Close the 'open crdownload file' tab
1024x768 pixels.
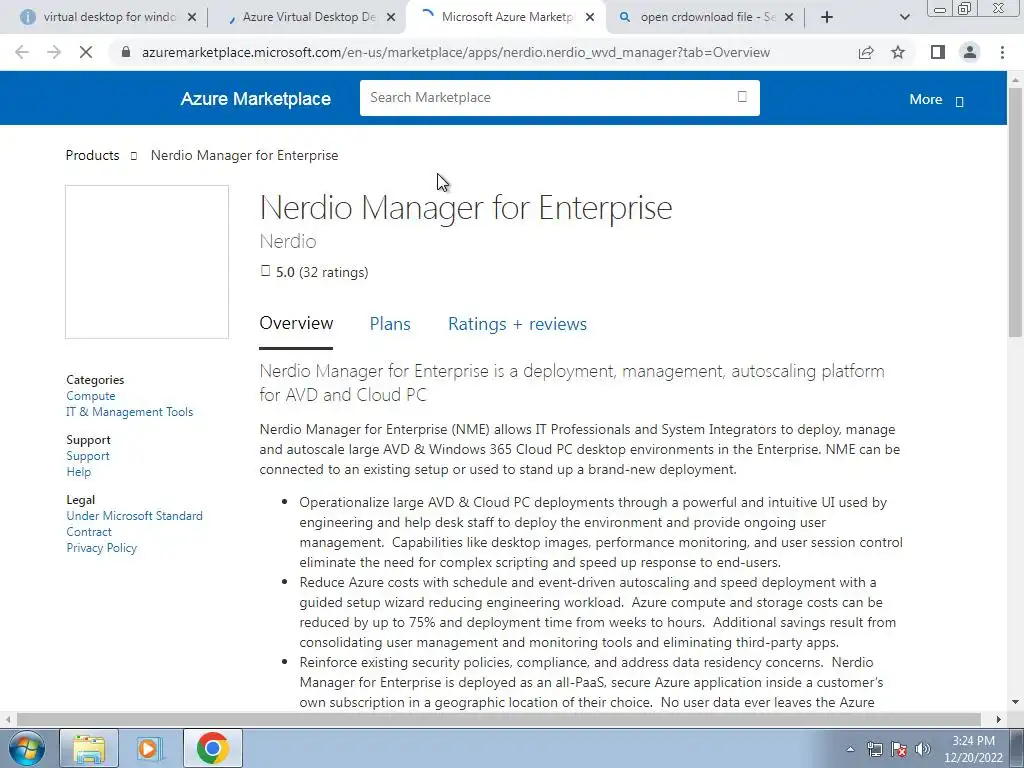(789, 18)
